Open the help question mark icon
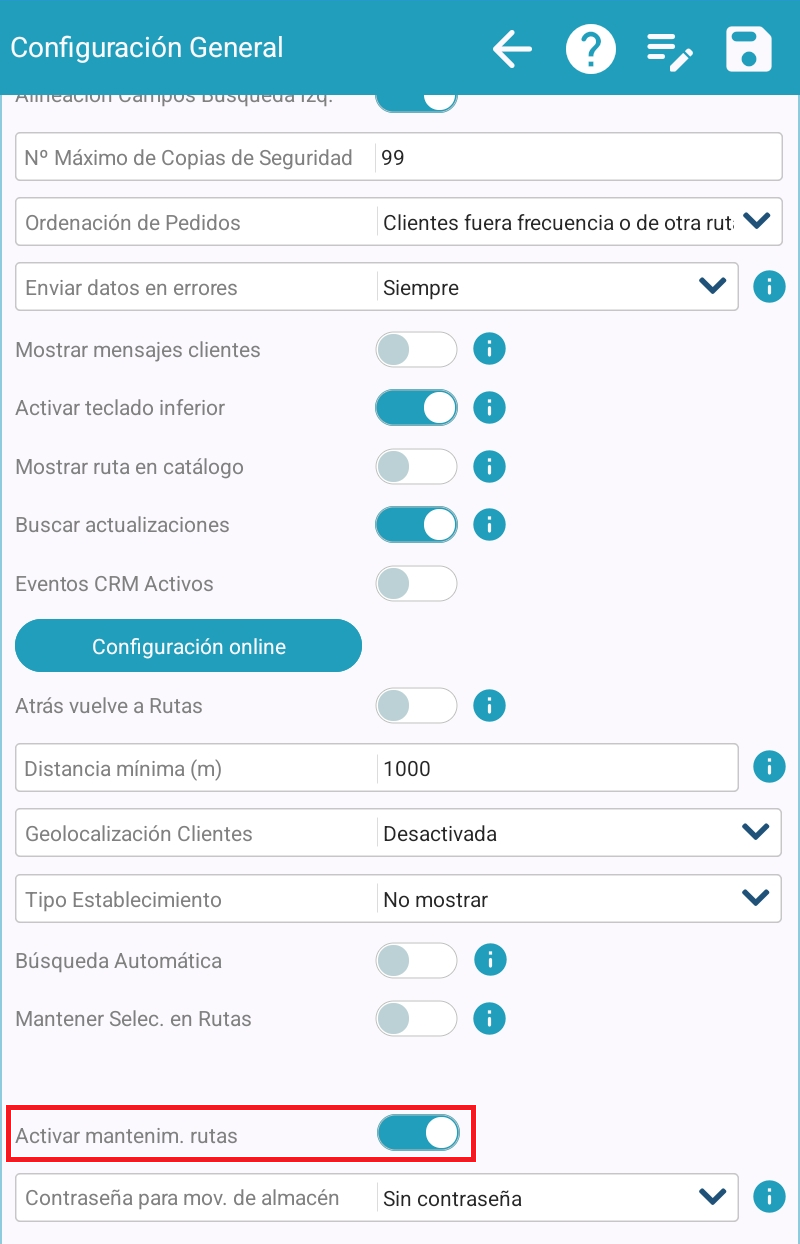The image size is (800, 1244). 590,49
